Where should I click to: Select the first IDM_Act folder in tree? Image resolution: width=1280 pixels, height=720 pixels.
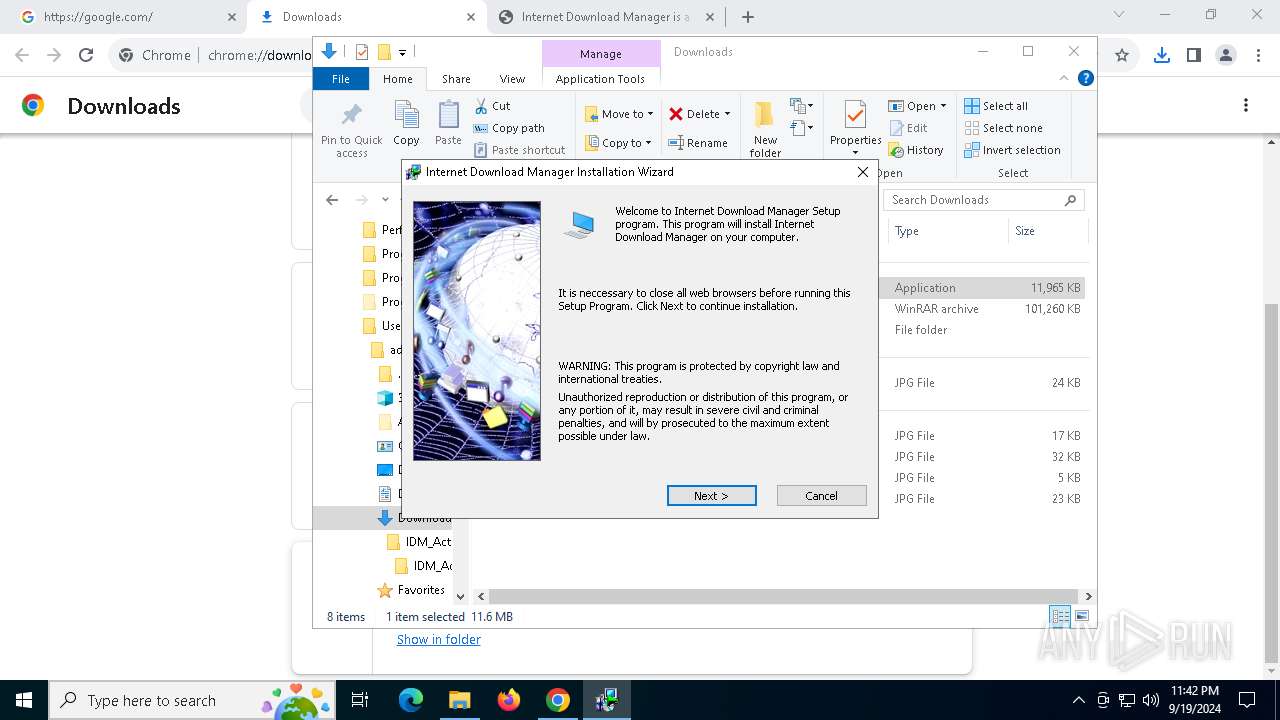(x=418, y=542)
